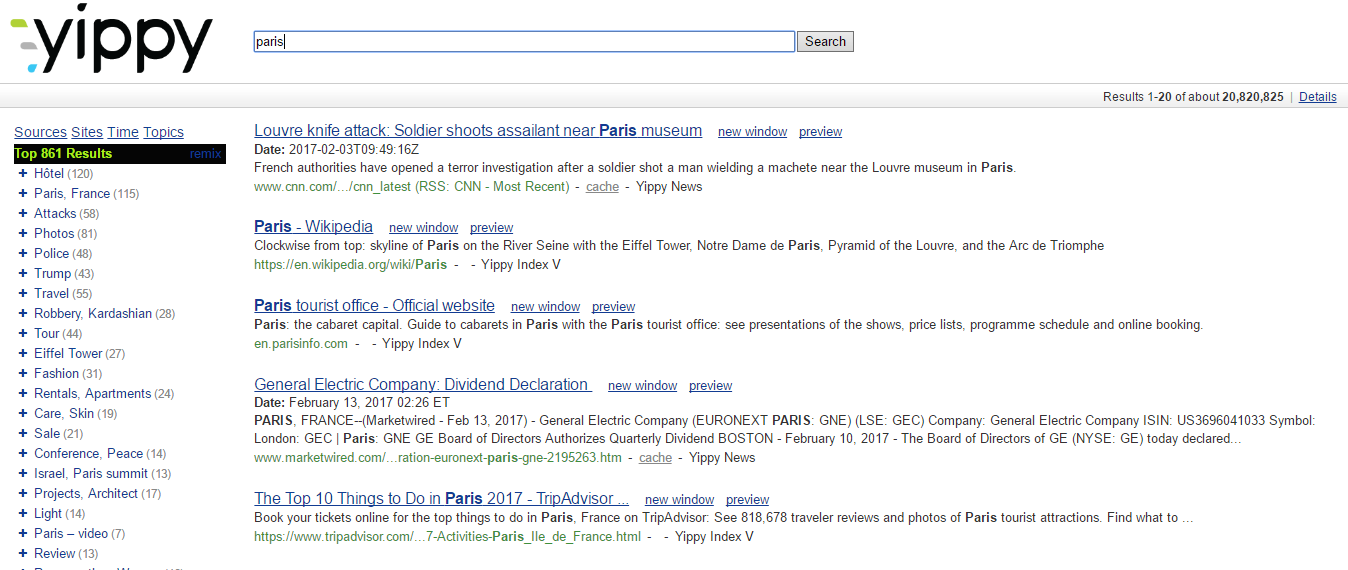Open Photos topic link
The height and width of the screenshot is (570, 1348).
pyautogui.click(x=54, y=234)
